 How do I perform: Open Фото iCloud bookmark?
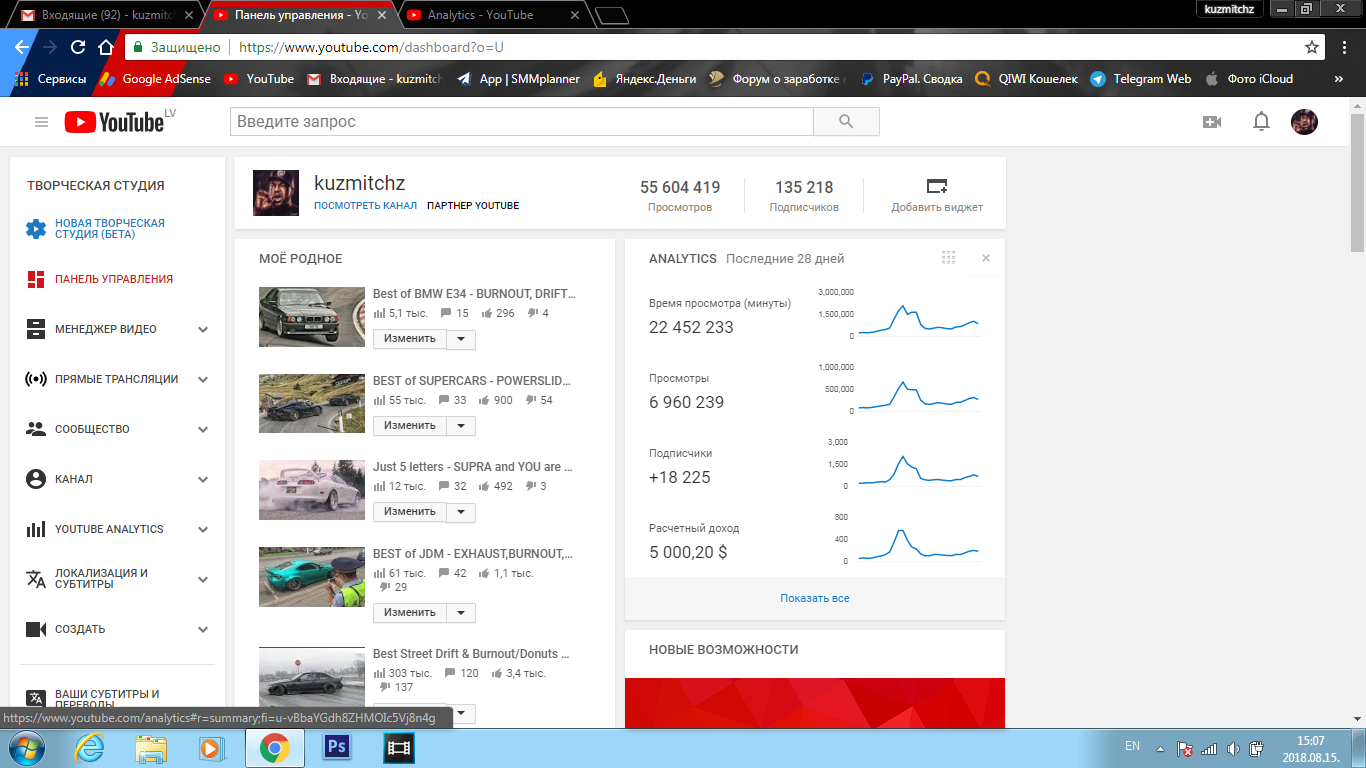pos(1249,79)
